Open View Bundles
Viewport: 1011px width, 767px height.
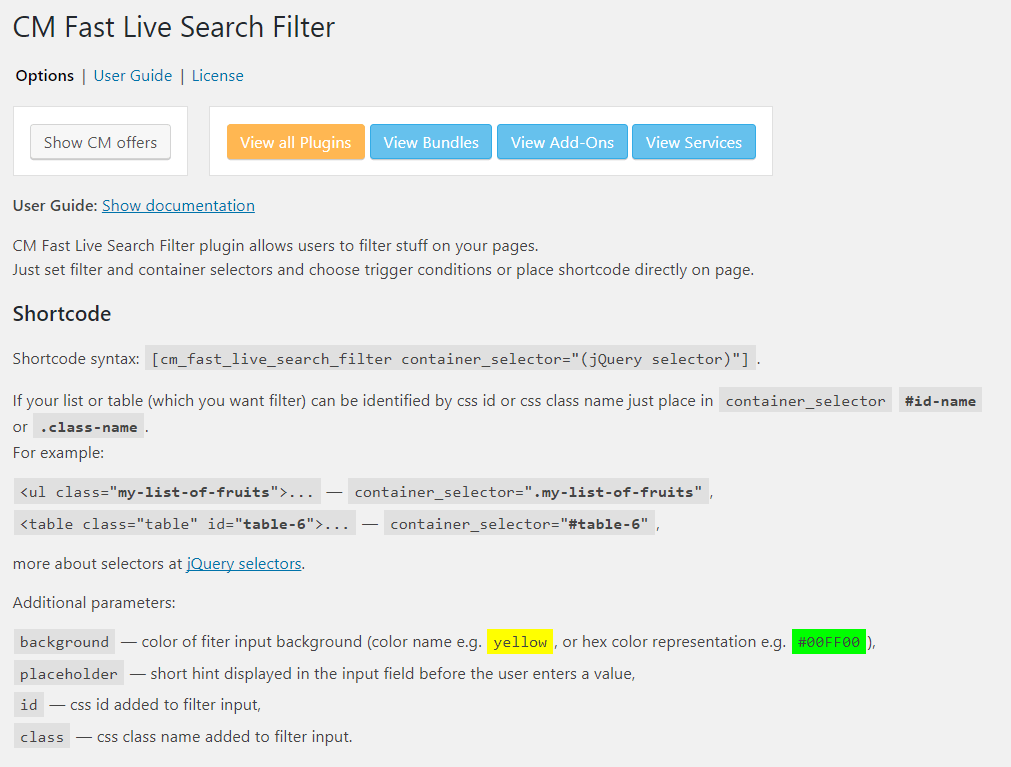coord(431,142)
